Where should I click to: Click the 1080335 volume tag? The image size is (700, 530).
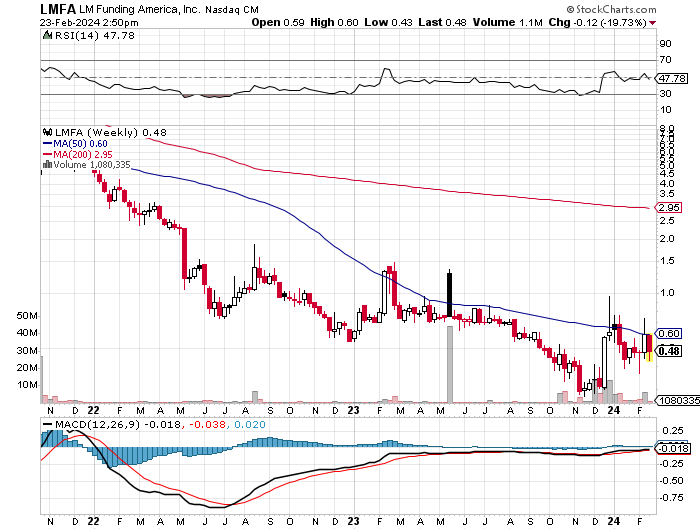678,401
